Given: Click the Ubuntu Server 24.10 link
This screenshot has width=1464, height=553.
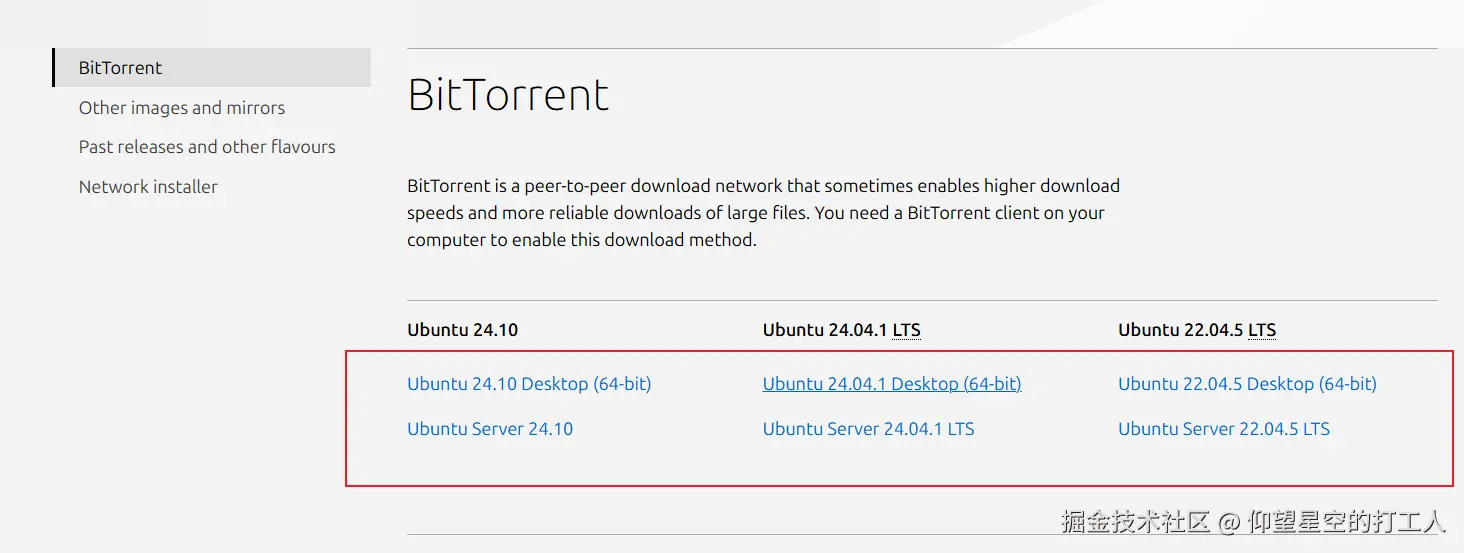Looking at the screenshot, I should coord(490,429).
